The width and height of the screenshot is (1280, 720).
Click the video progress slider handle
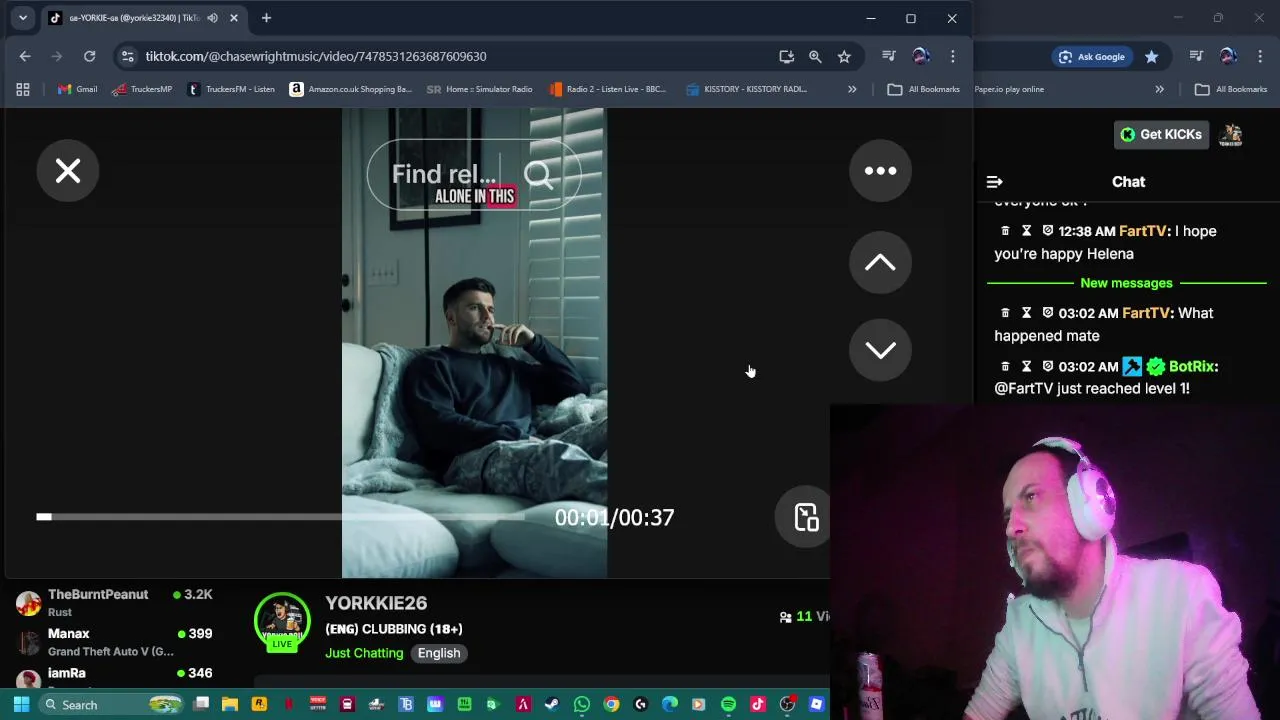pyautogui.click(x=44, y=516)
